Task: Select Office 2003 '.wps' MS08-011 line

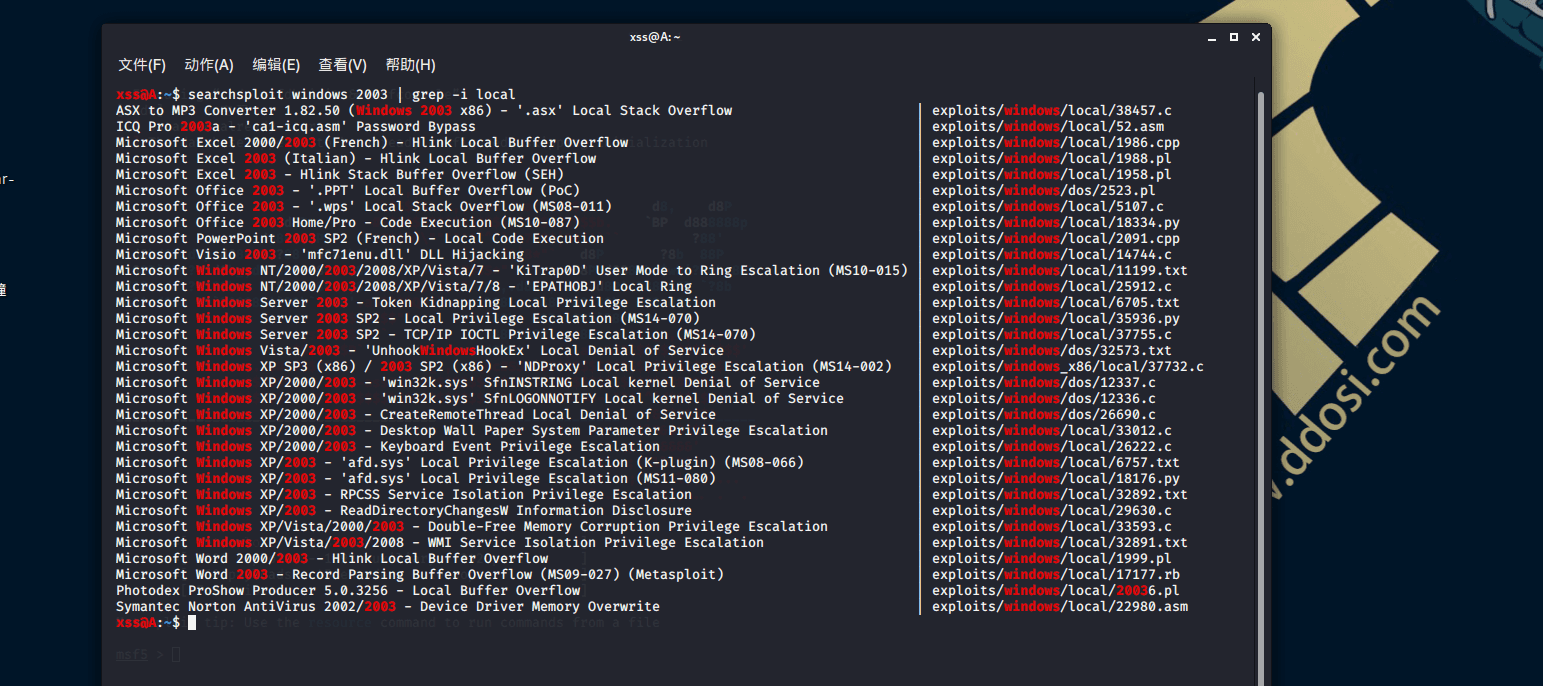Action: 364,207
